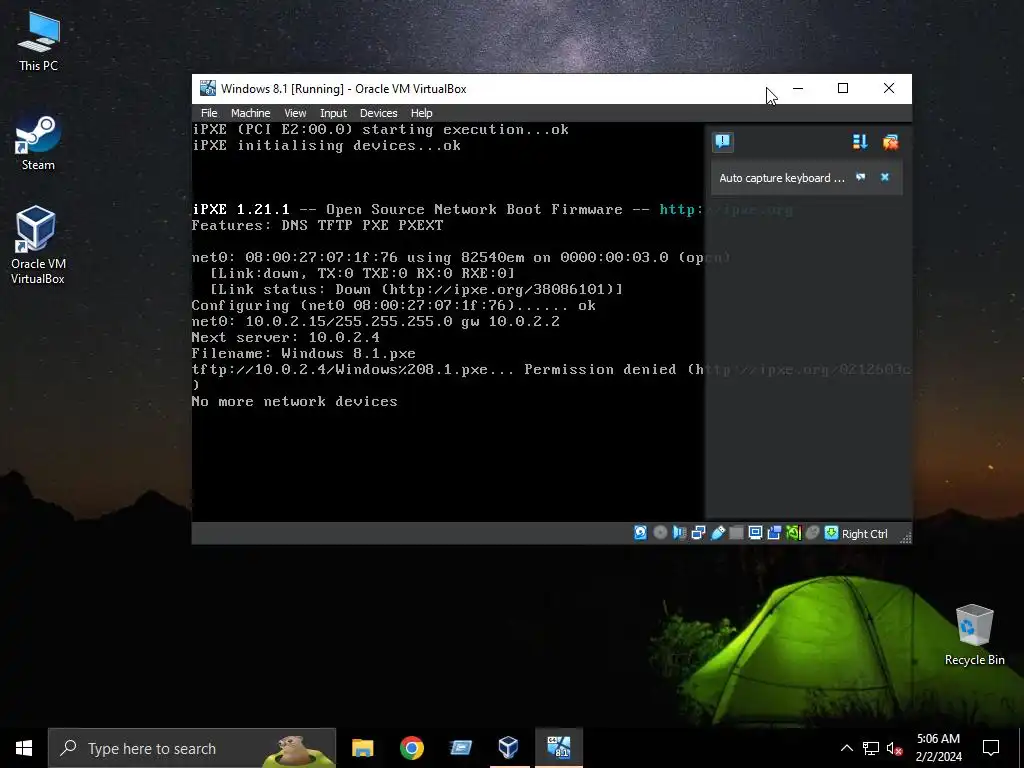The width and height of the screenshot is (1024, 768).
Task: Show hidden system tray icons
Action: click(846, 748)
